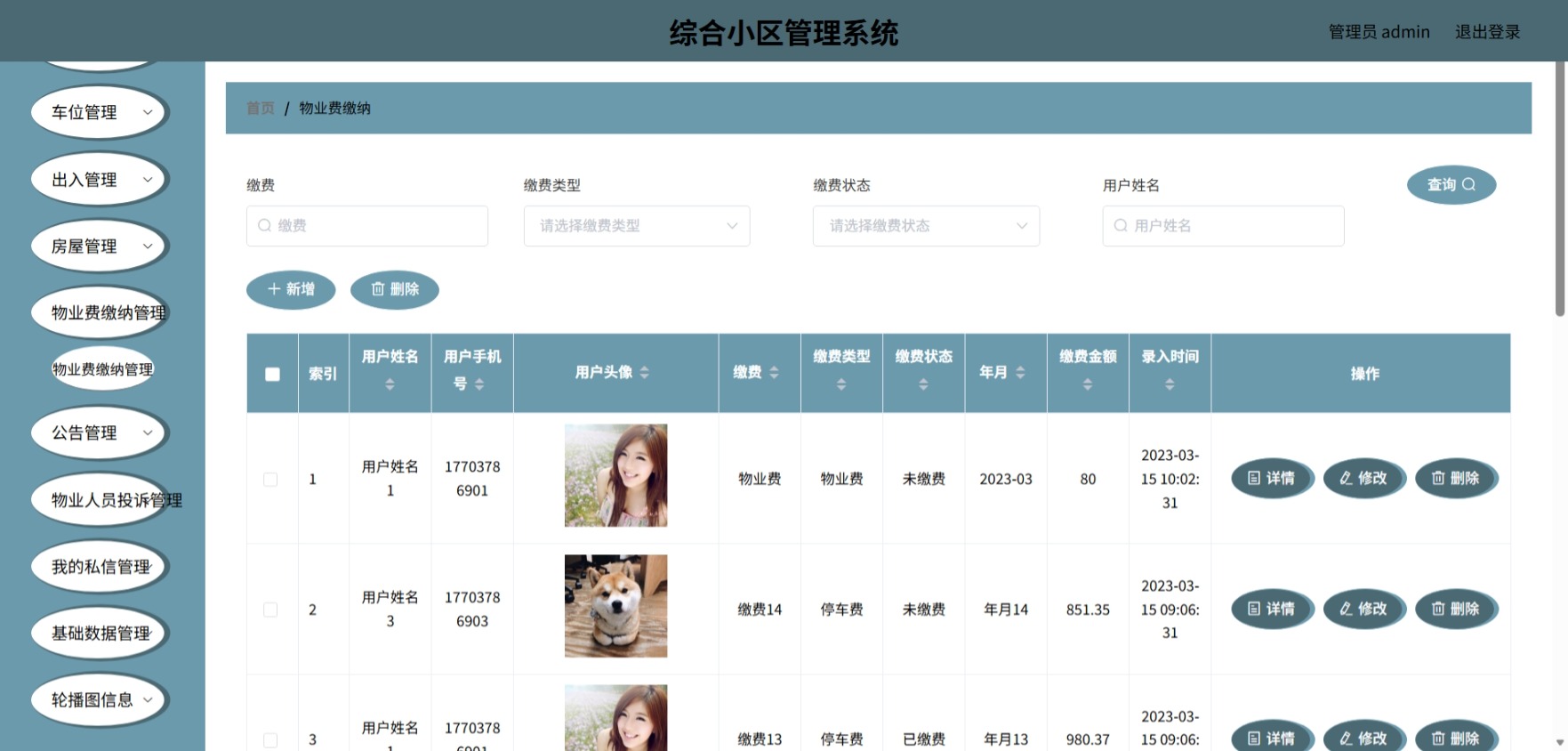View 详情 for row 缴费14
This screenshot has width=1568, height=751.
pos(1272,610)
